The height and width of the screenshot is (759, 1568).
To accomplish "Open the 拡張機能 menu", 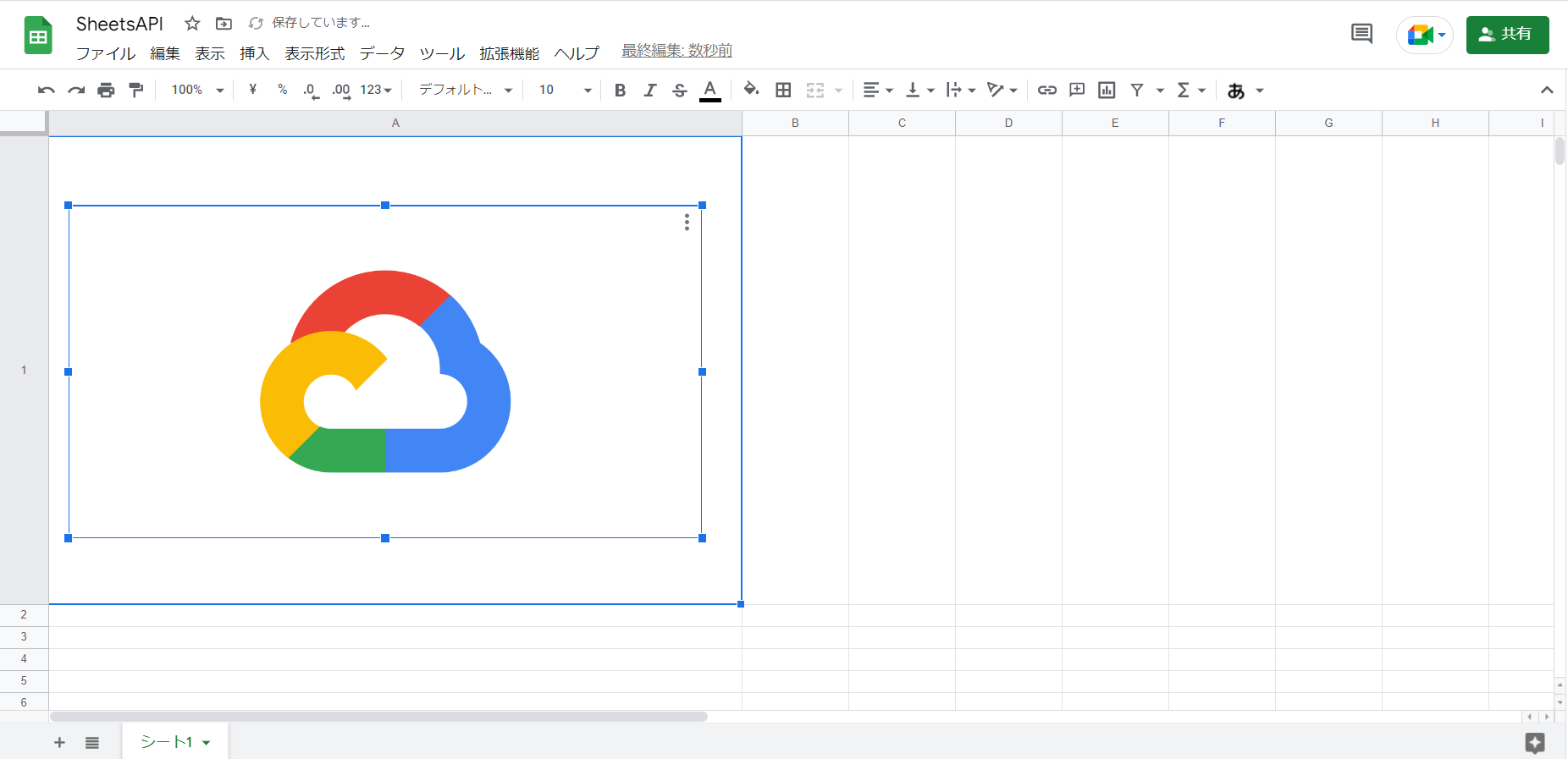I will click(x=510, y=53).
